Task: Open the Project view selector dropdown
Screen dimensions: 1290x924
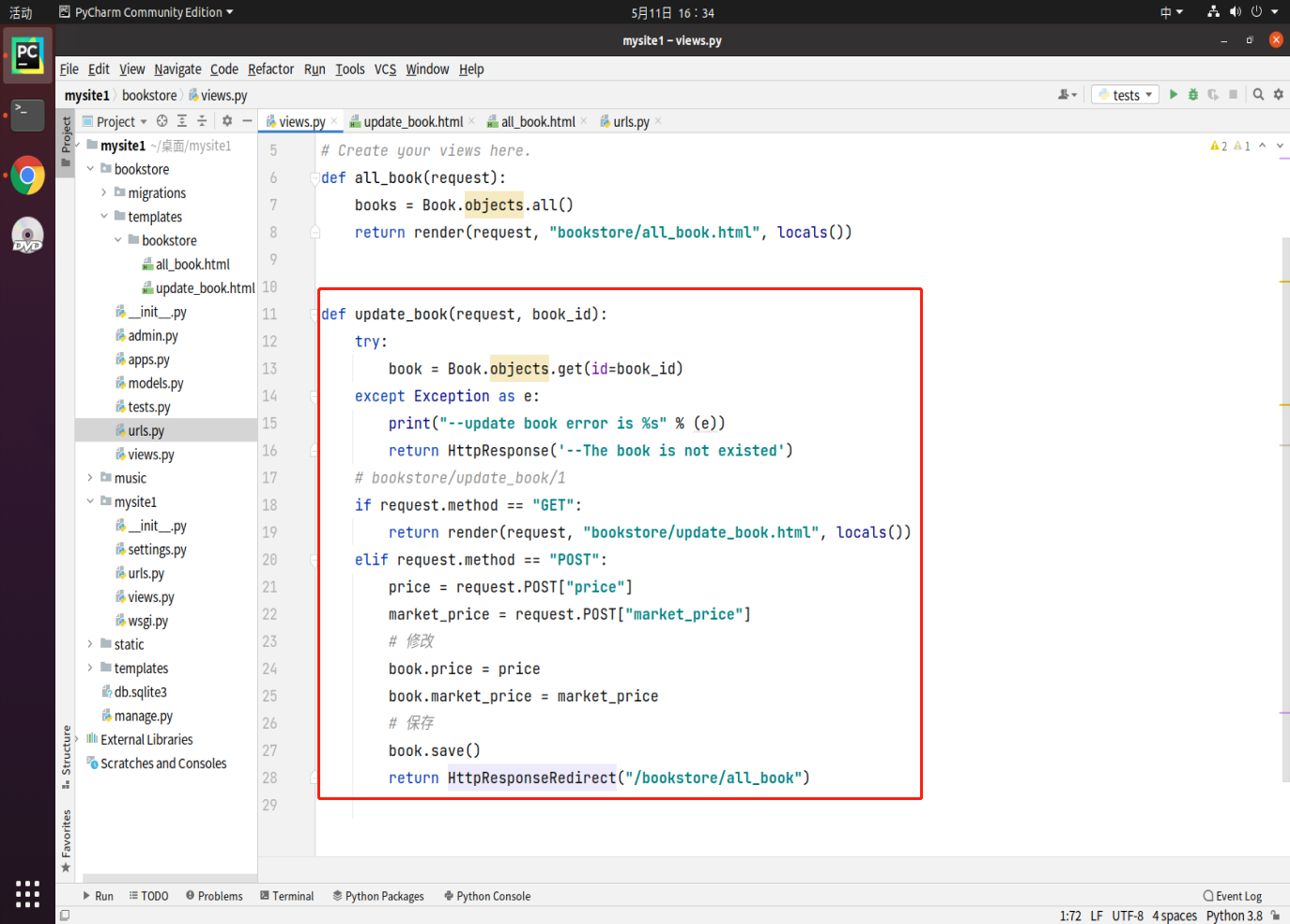Action: 115,121
